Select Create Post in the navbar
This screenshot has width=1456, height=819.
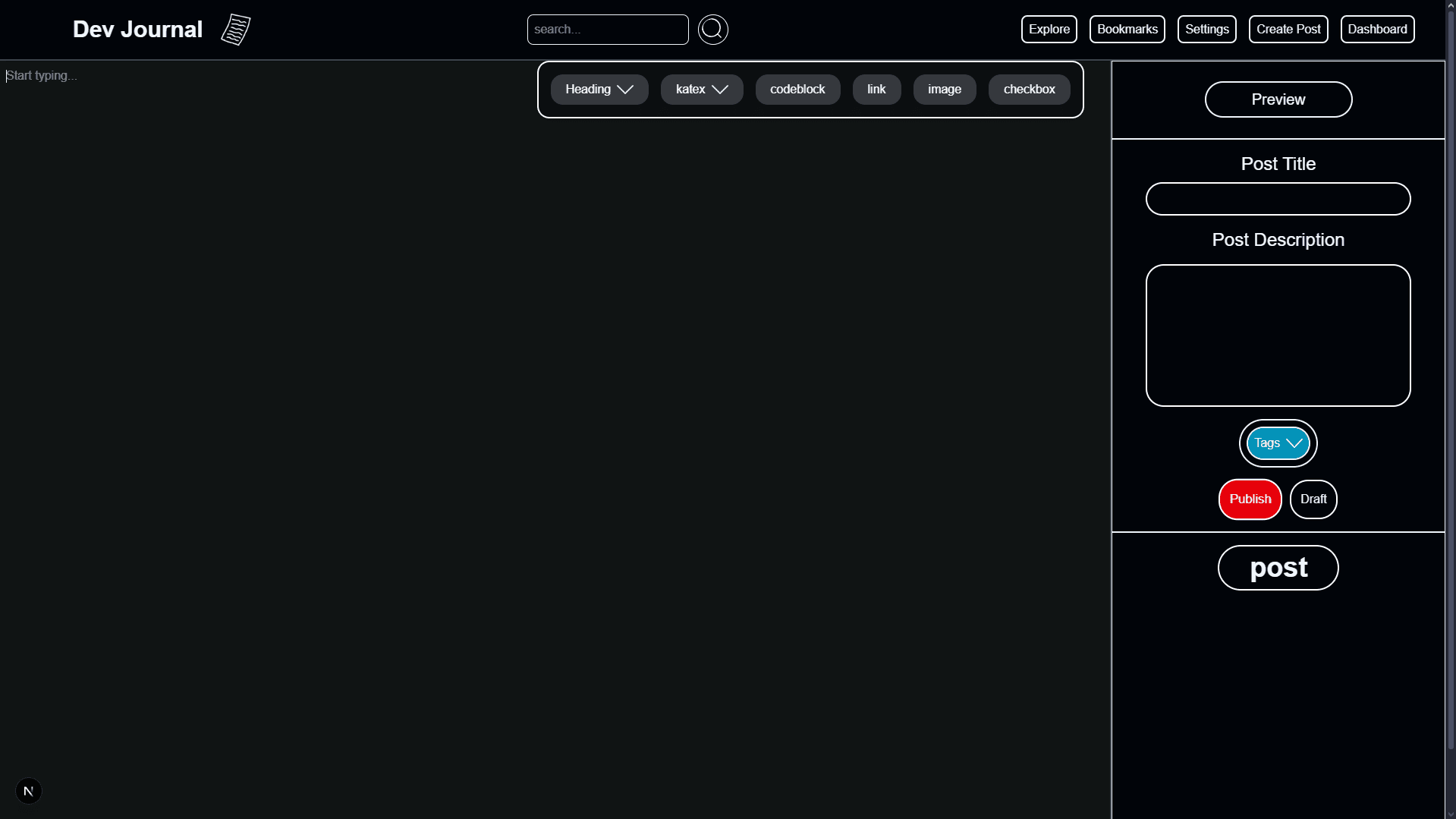pos(1288,30)
